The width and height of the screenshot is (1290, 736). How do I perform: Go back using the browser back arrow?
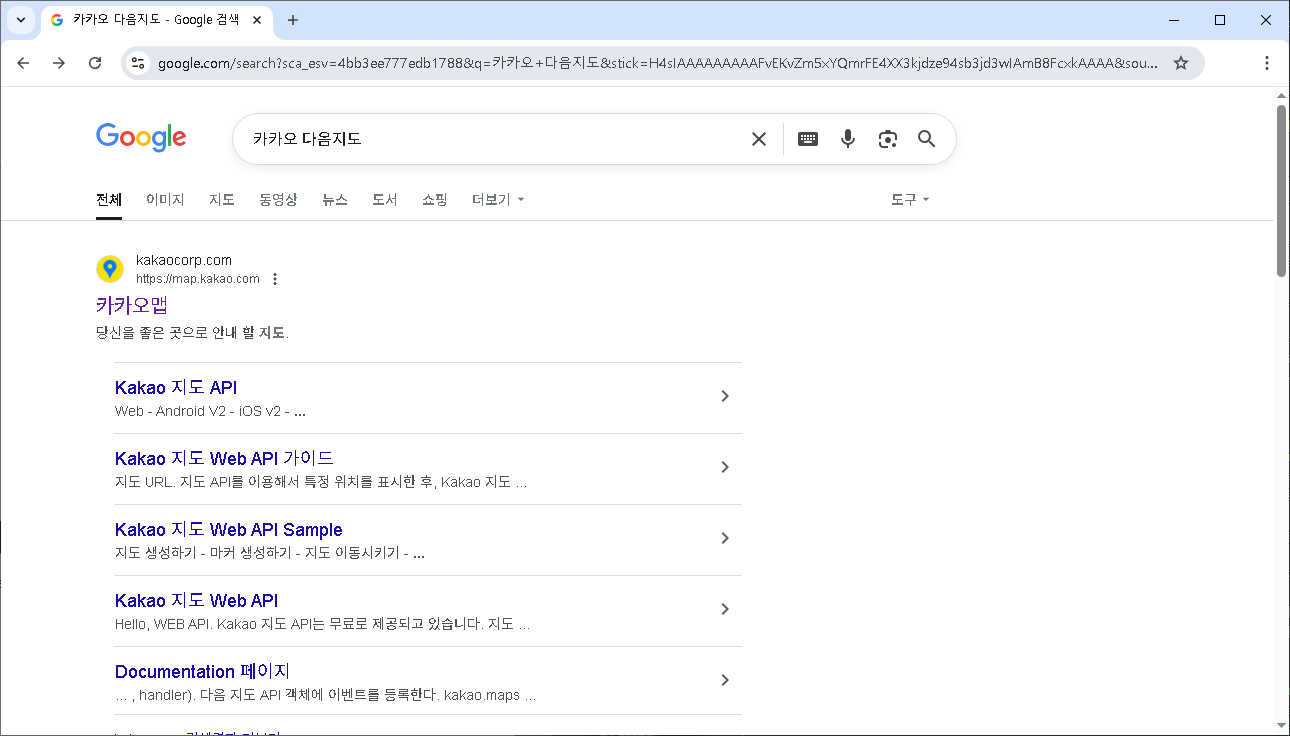point(23,61)
